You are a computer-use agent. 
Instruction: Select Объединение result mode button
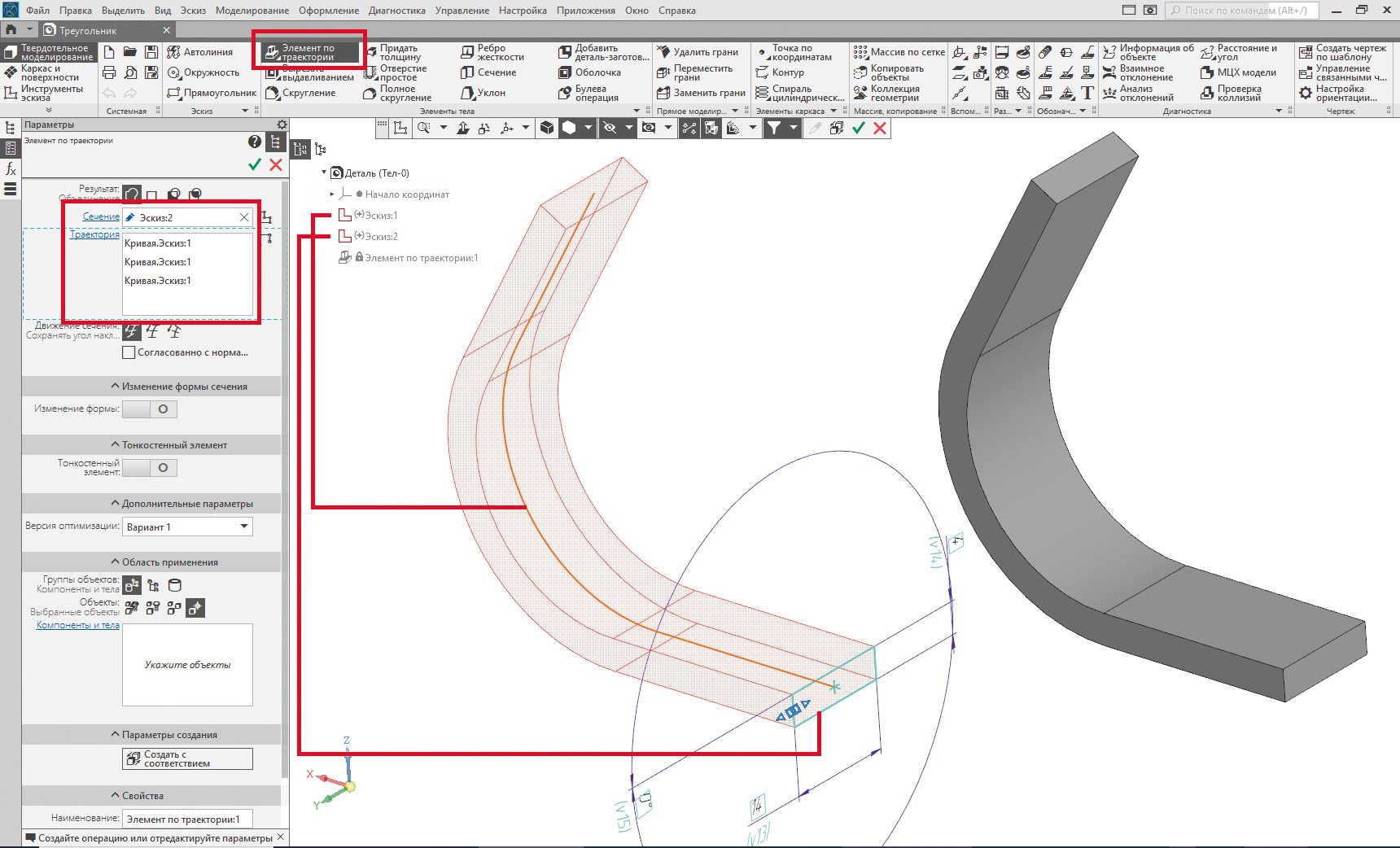pos(132,194)
